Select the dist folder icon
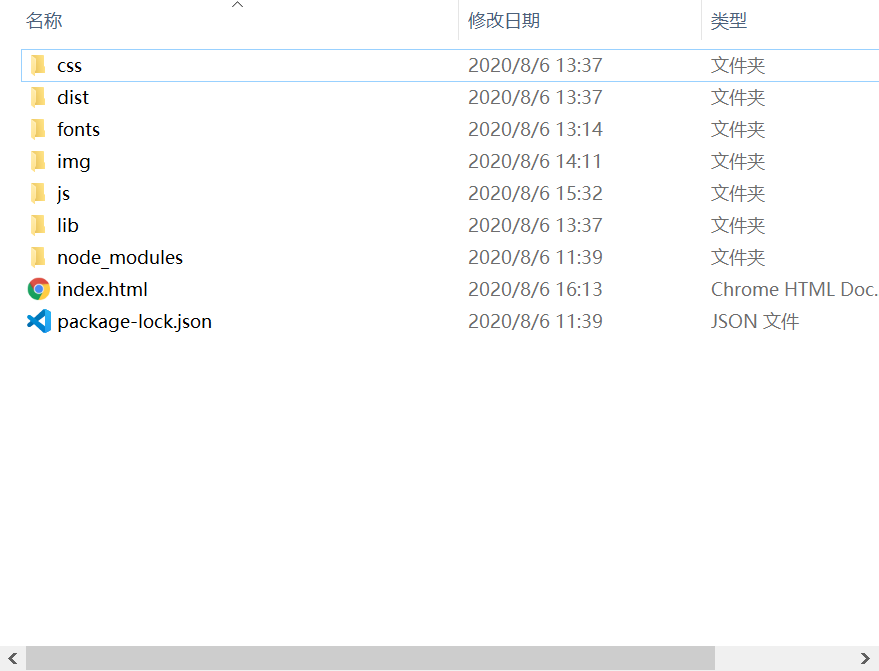 tap(39, 97)
